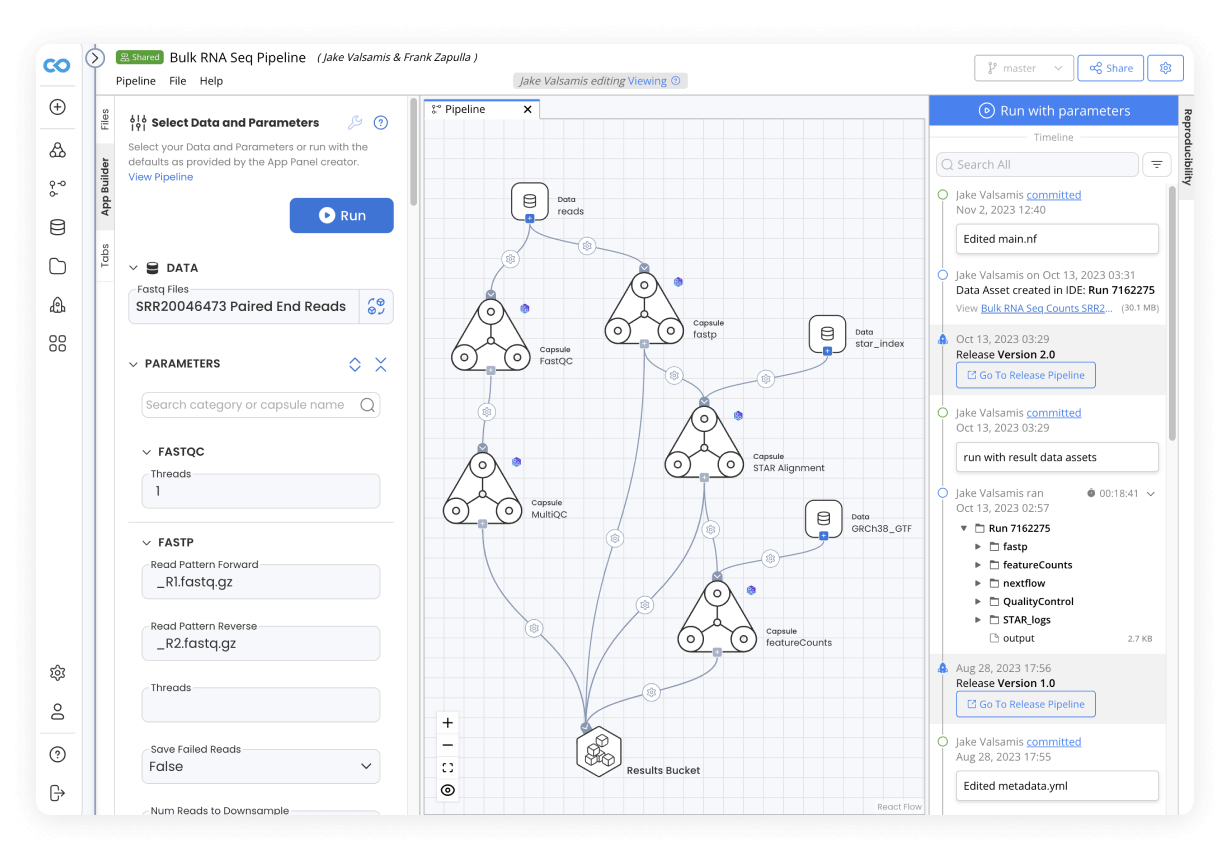The width and height of the screenshot is (1230, 860).
Task: Open the File menu
Action: coord(177,80)
